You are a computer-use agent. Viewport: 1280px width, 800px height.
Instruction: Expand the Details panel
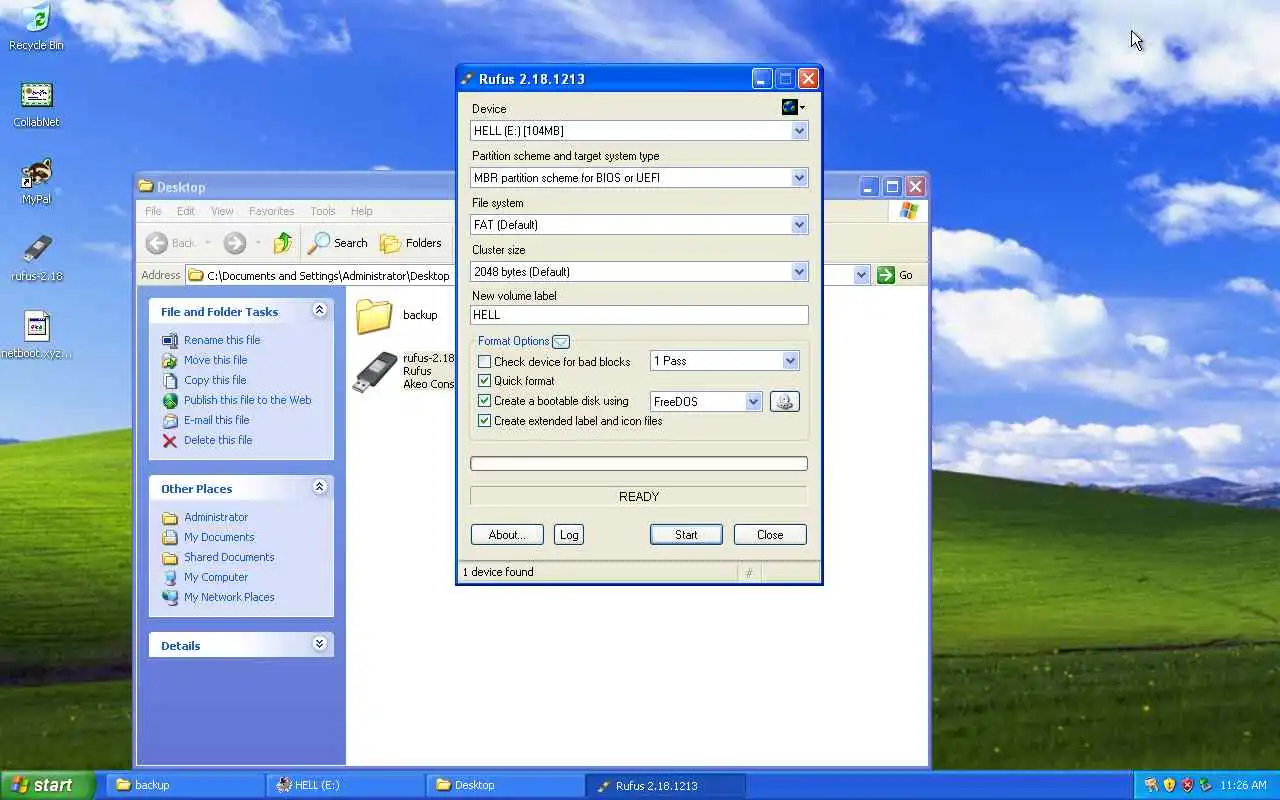point(320,644)
